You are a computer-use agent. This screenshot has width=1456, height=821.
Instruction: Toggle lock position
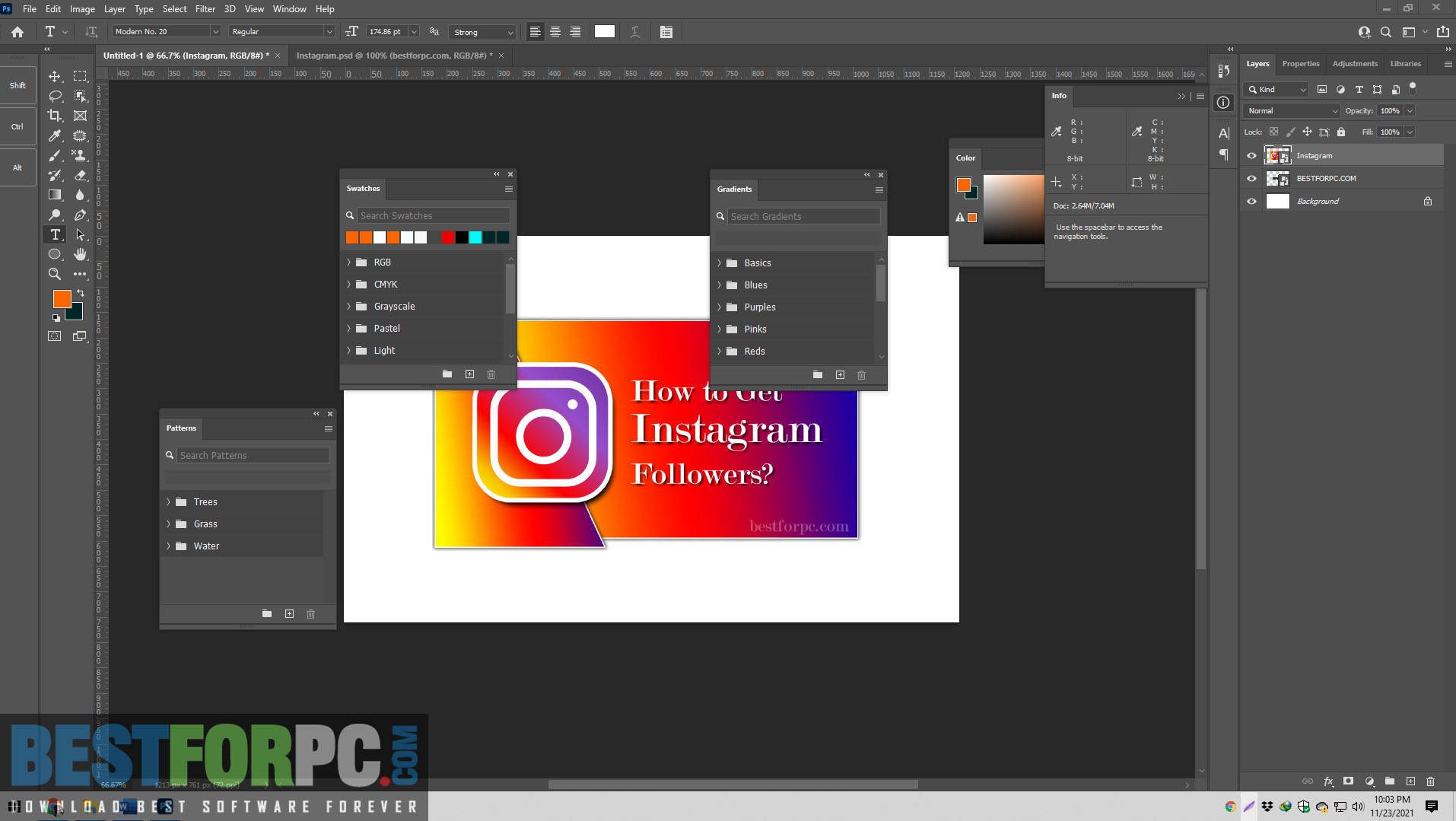point(1307,132)
